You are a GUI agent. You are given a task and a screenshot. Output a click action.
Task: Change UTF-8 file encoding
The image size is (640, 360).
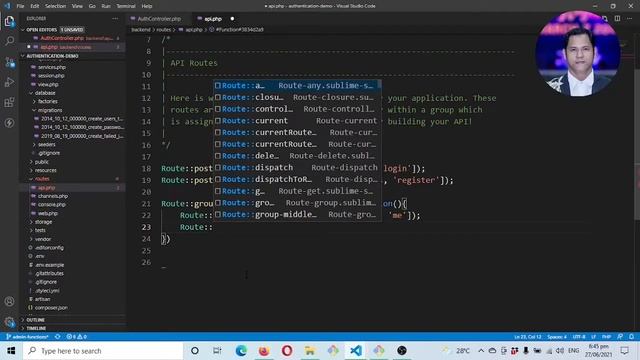[579, 337]
